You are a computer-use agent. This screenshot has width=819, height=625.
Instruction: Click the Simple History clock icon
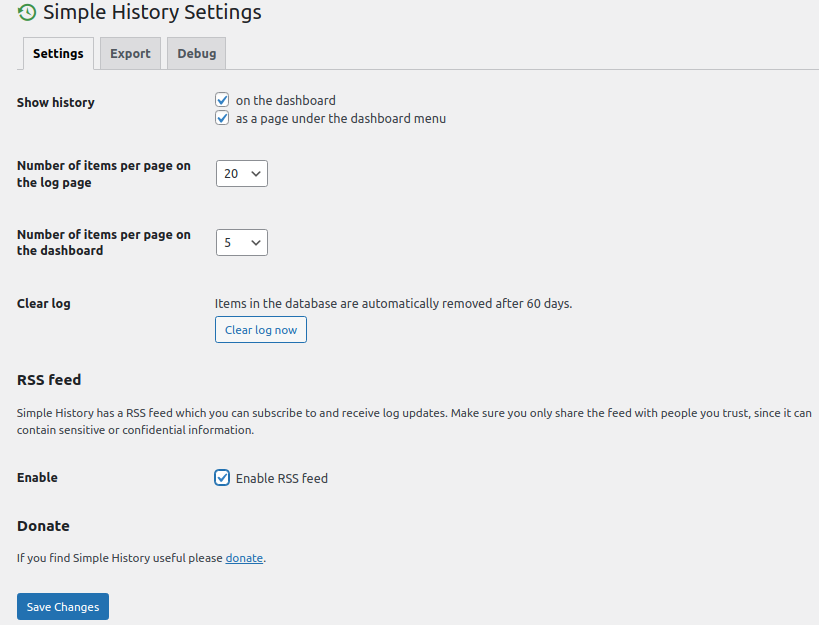27,12
